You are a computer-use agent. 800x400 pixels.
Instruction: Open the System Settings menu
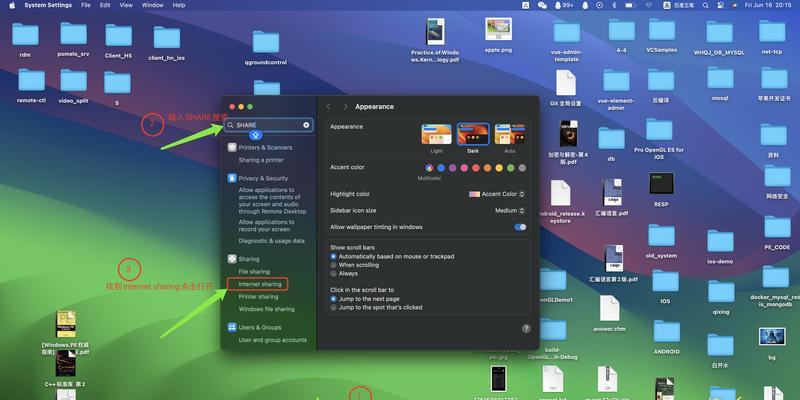click(x=48, y=5)
